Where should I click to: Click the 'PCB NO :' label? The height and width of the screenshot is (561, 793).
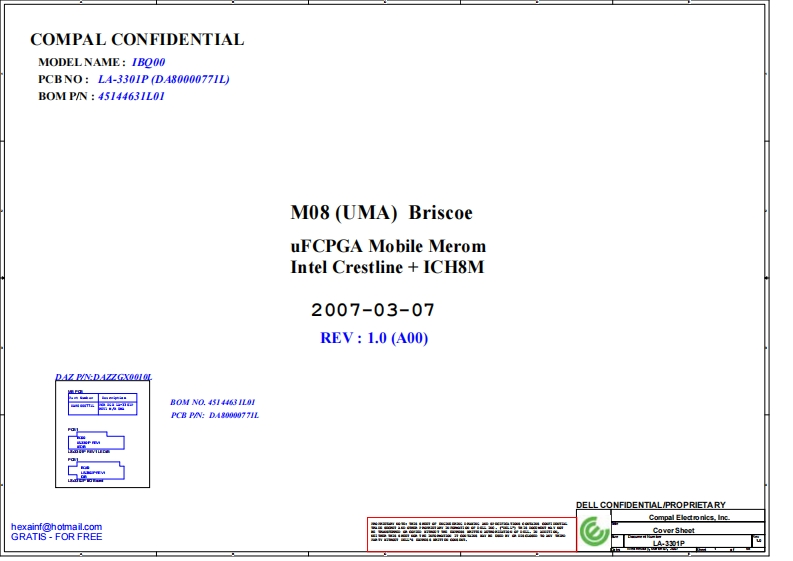[x=63, y=79]
